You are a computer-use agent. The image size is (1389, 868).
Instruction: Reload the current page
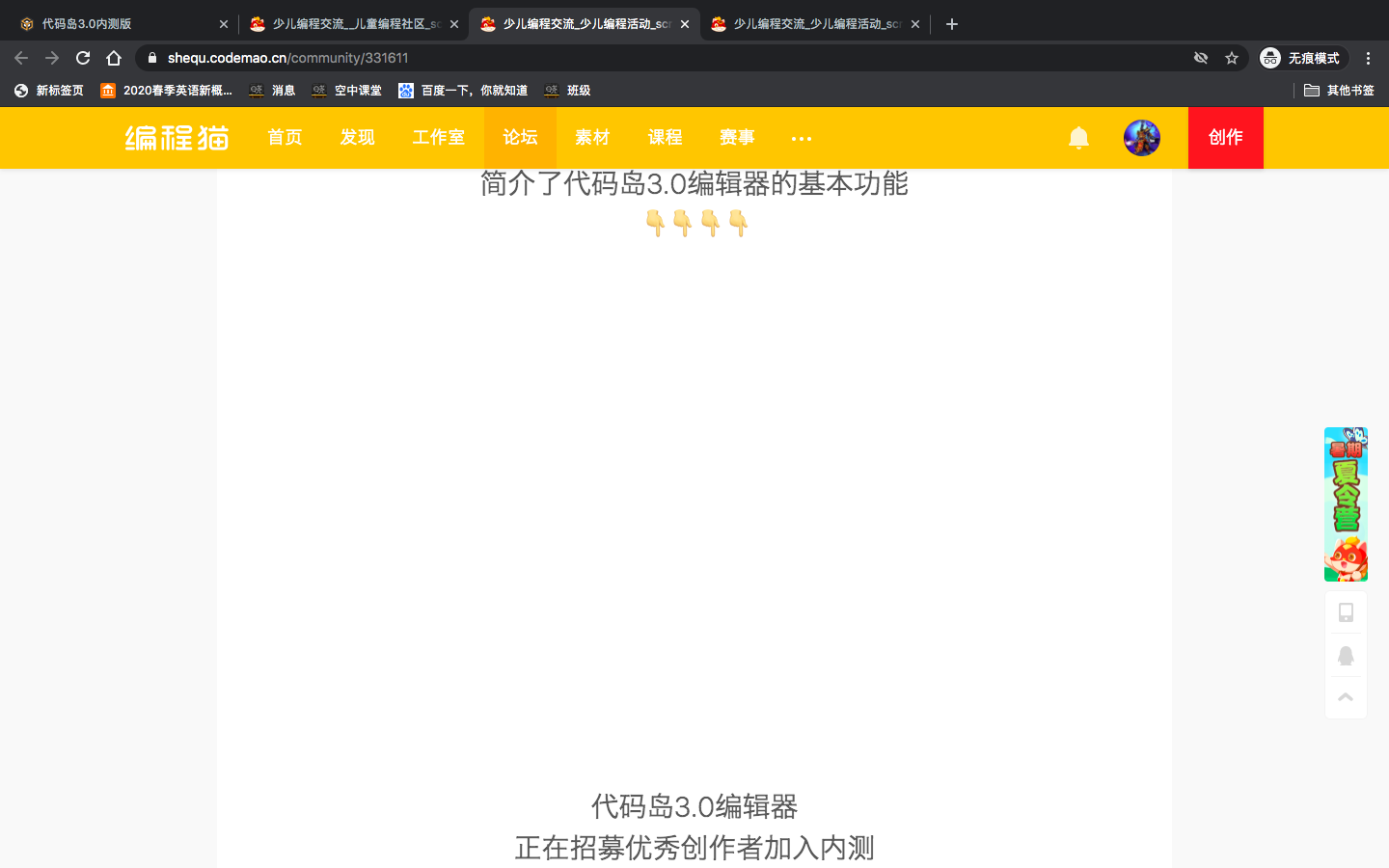point(83,58)
